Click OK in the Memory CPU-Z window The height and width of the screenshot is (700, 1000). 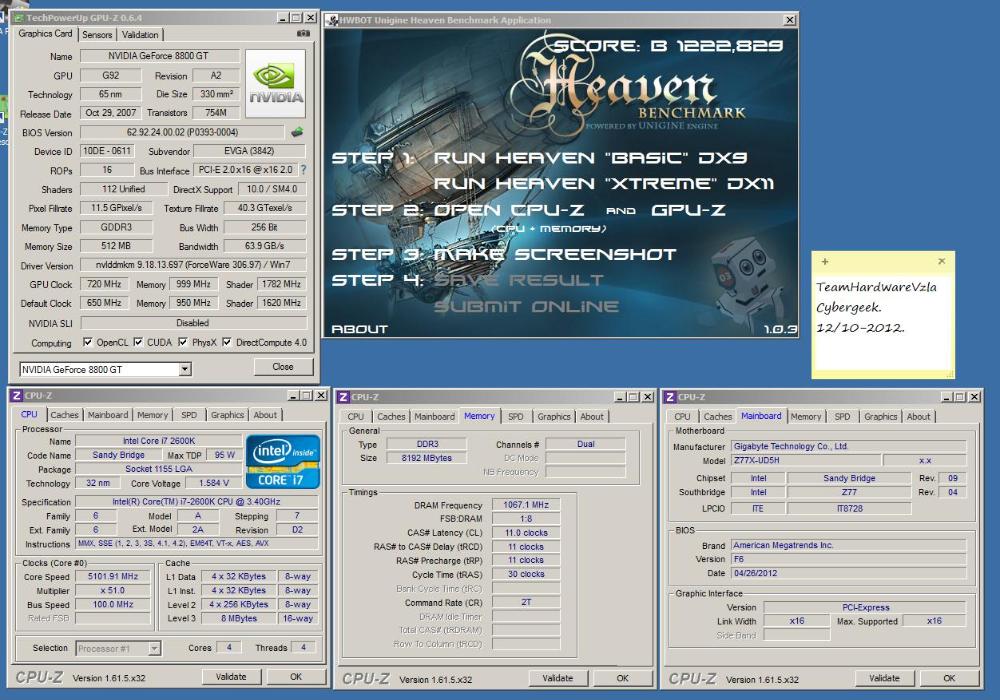pyautogui.click(x=622, y=678)
